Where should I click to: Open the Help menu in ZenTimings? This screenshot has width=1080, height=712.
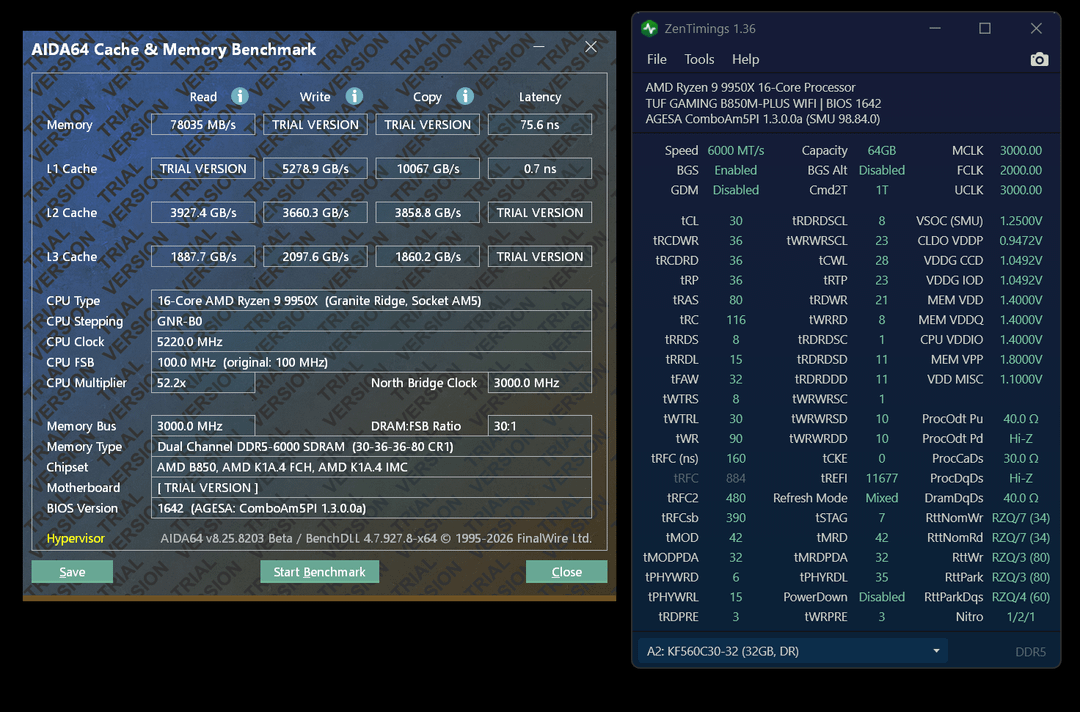(745, 59)
